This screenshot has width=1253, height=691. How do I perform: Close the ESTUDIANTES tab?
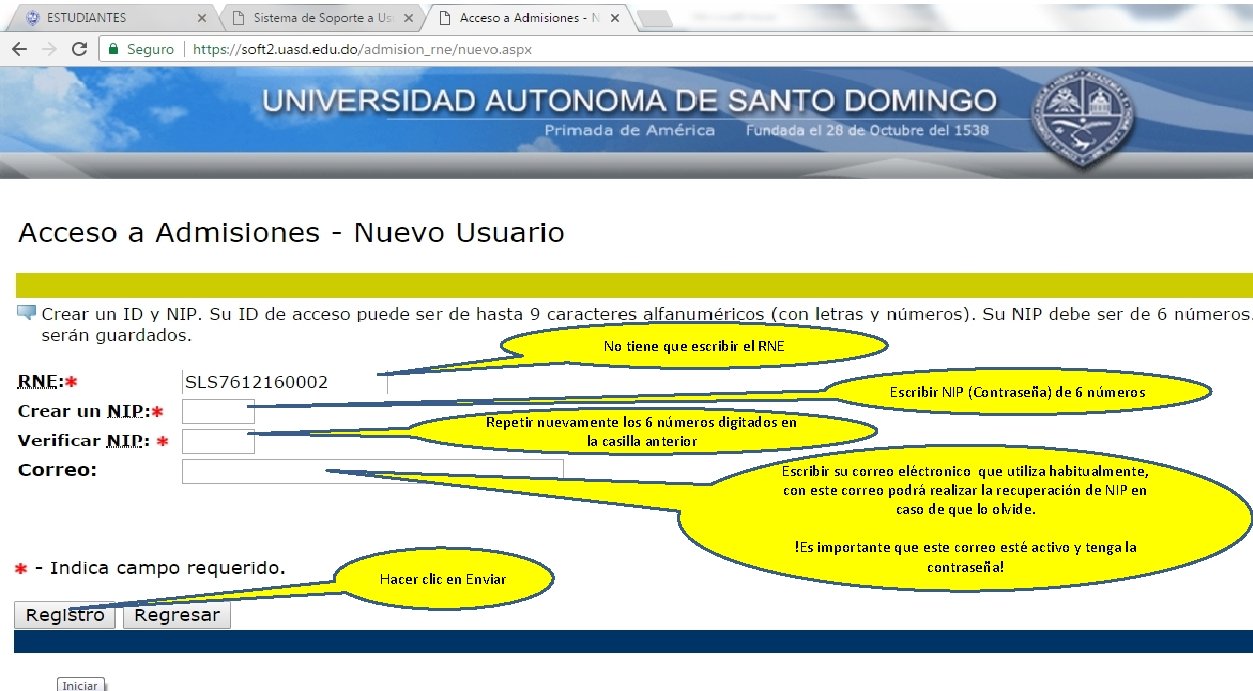click(x=201, y=18)
